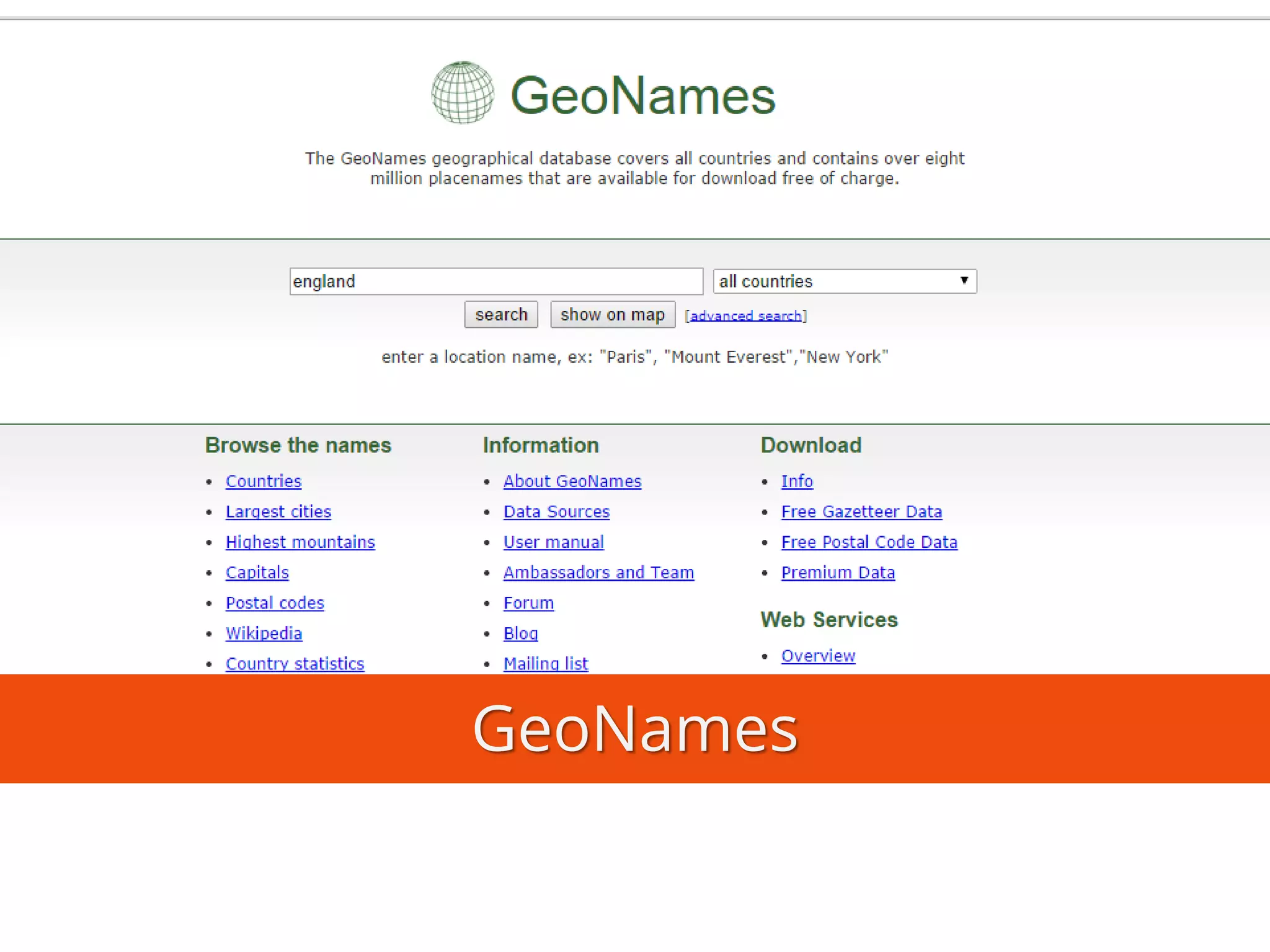
Task: Click the GeoNames database description paragraph
Action: pos(635,169)
